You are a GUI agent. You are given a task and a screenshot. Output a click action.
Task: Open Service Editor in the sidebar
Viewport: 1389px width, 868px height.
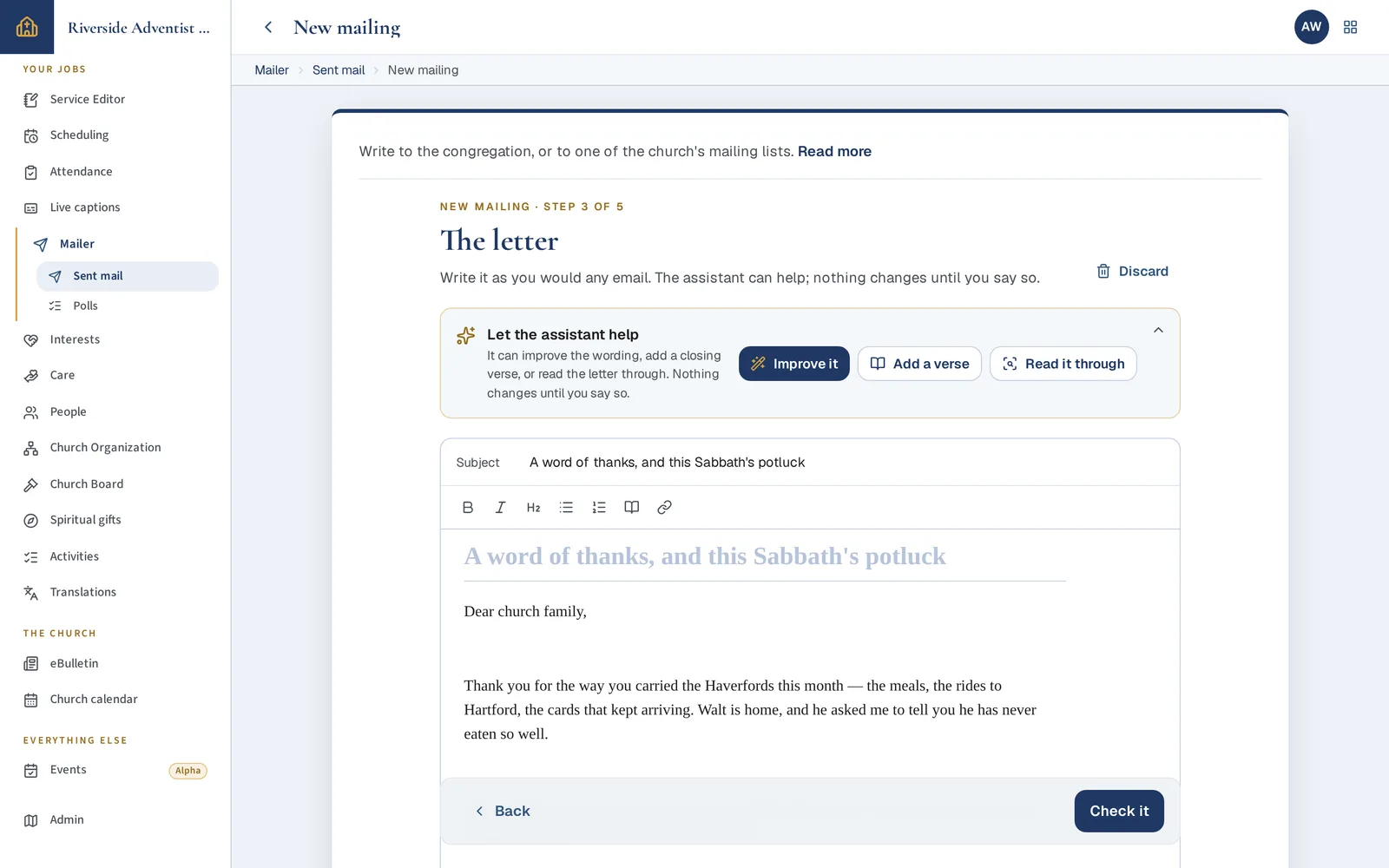117,100
